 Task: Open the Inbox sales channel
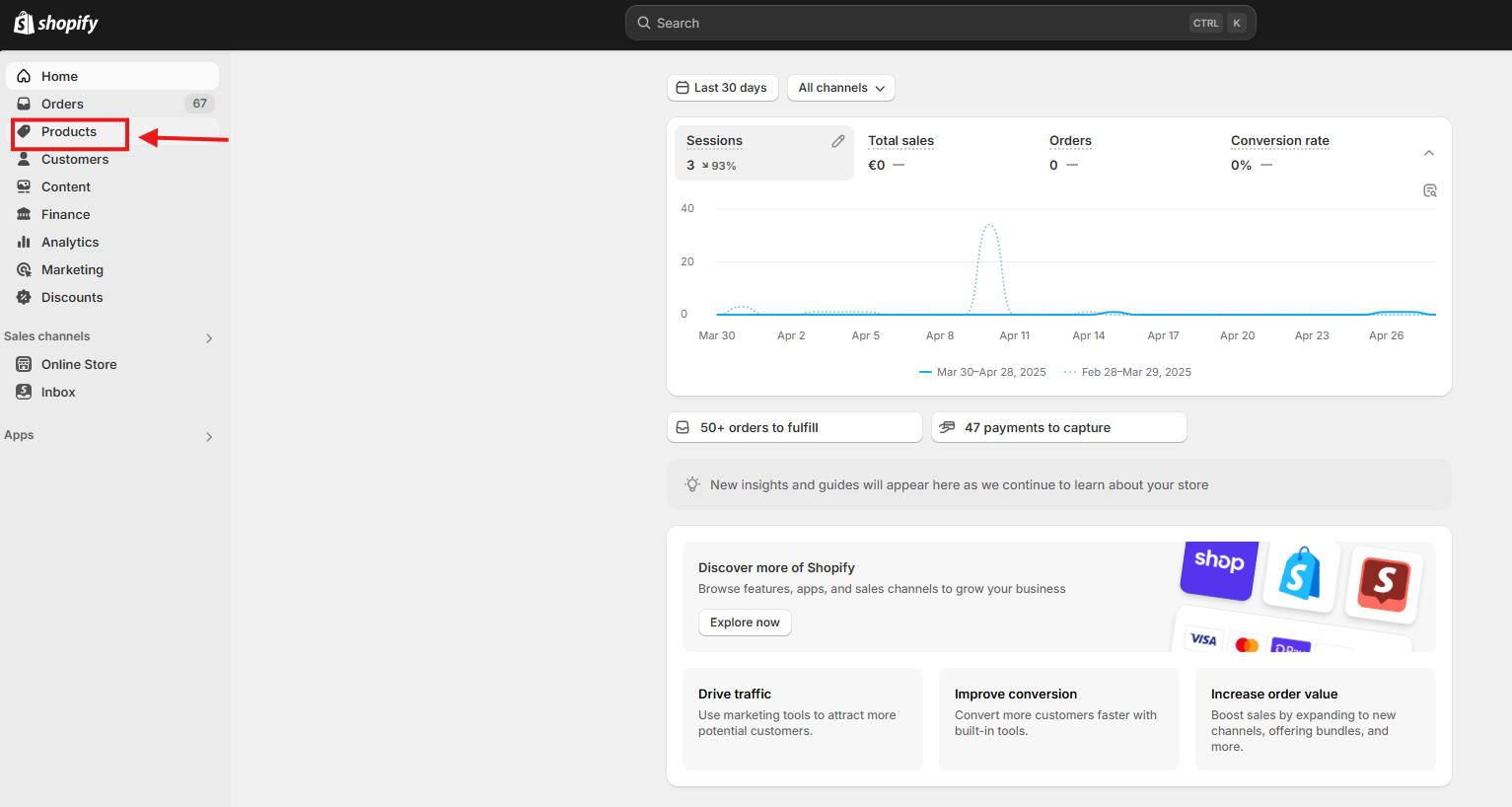click(112, 392)
